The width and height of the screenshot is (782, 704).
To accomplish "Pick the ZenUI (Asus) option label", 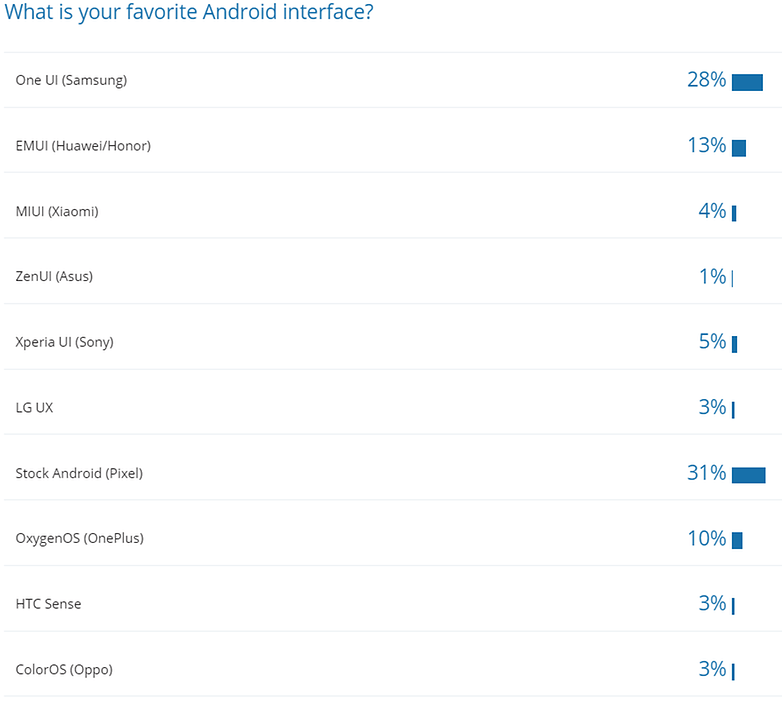I will pyautogui.click(x=54, y=276).
